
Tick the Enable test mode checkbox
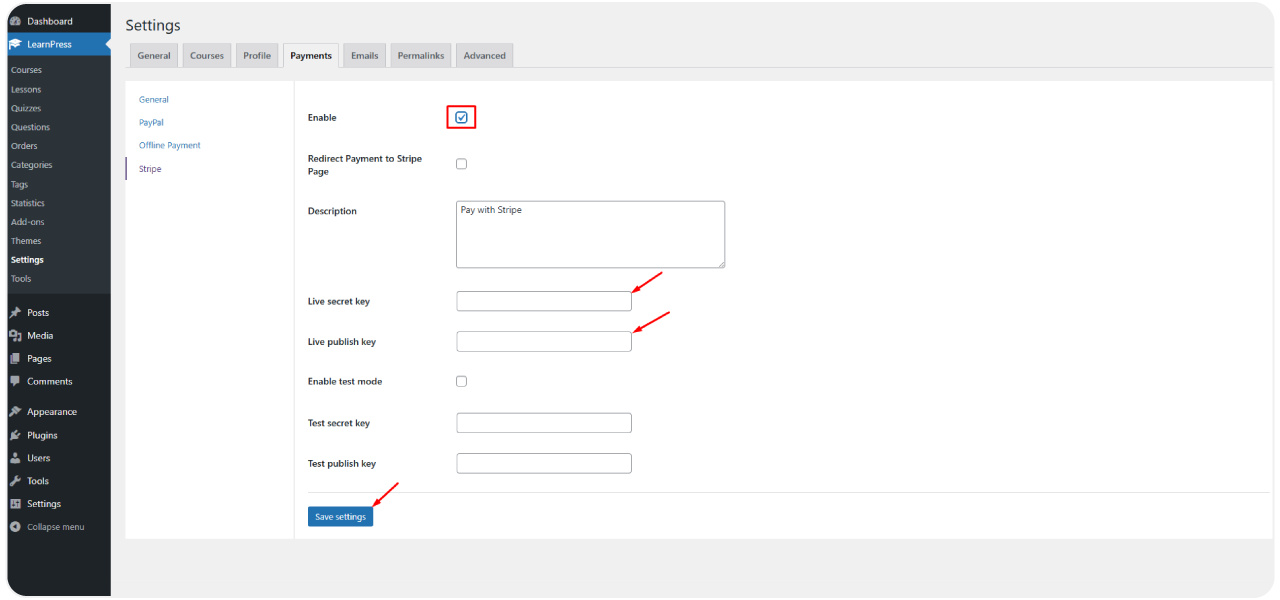(461, 381)
